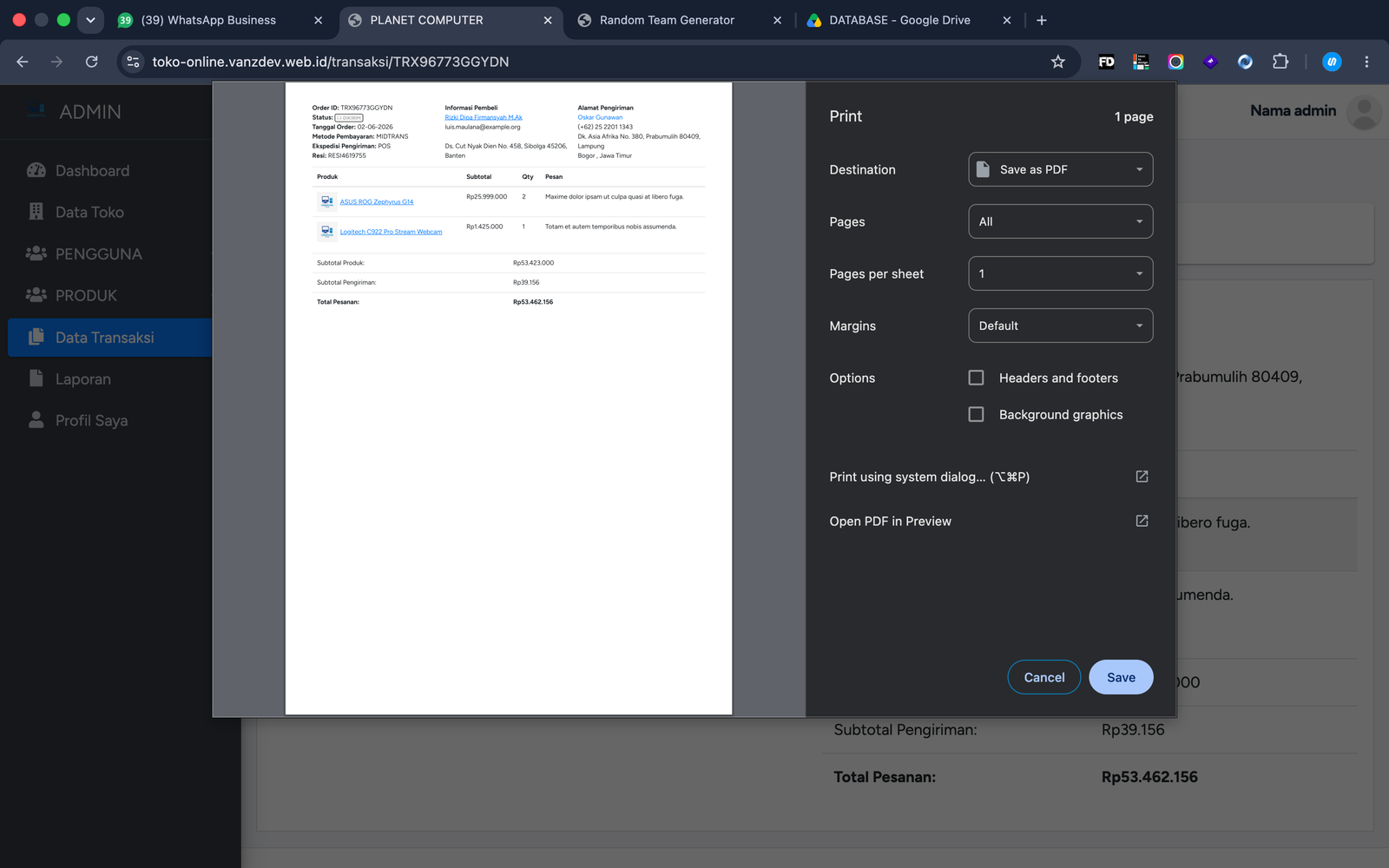Click the bookmark star icon in address bar

[1057, 62]
